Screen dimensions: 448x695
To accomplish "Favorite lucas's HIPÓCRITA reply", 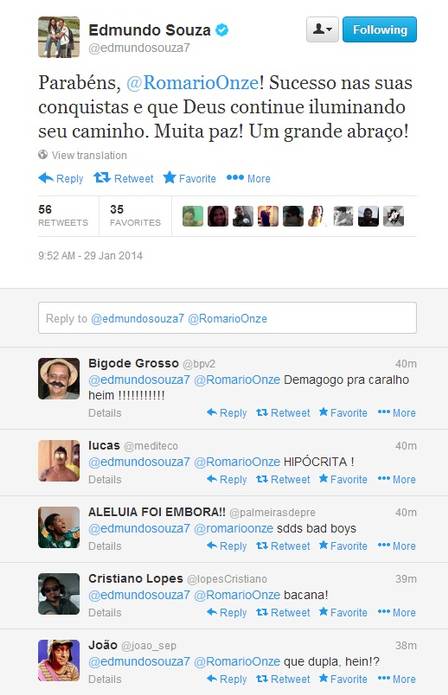I will 343,480.
